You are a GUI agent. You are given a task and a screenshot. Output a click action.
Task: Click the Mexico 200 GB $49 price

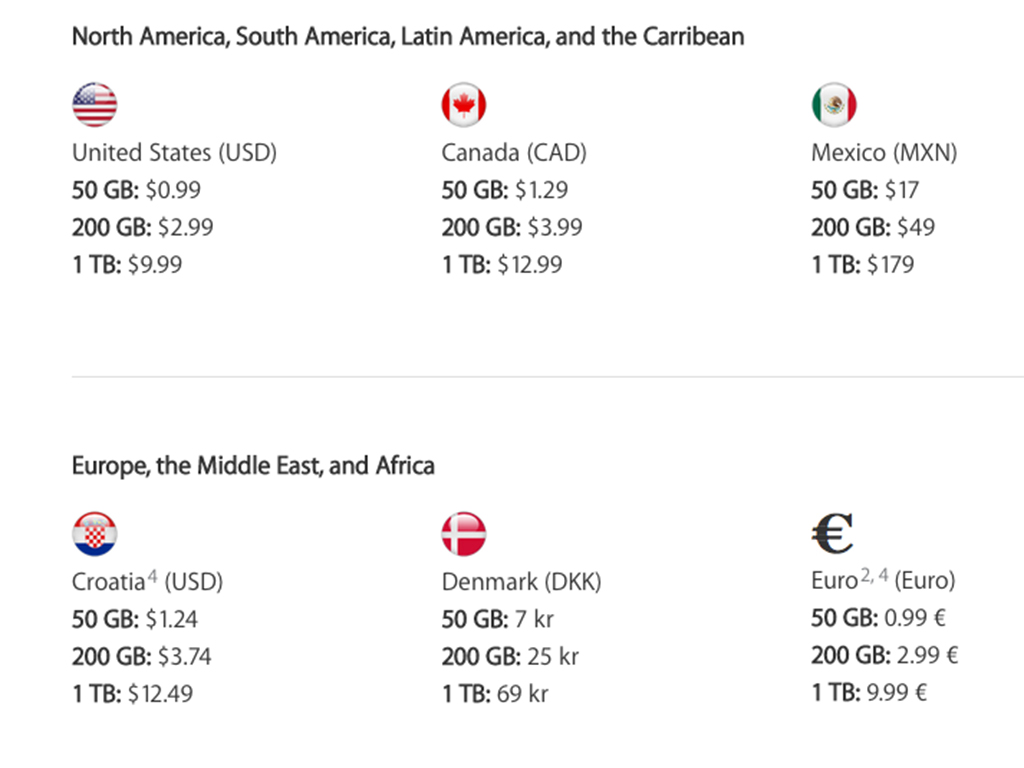[873, 227]
